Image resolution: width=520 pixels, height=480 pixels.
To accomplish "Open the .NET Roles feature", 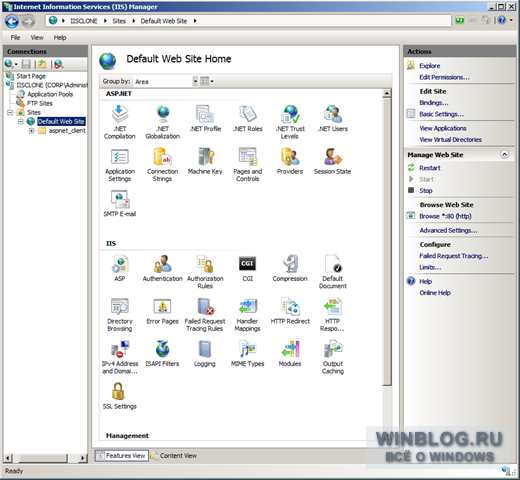I will coord(248,118).
